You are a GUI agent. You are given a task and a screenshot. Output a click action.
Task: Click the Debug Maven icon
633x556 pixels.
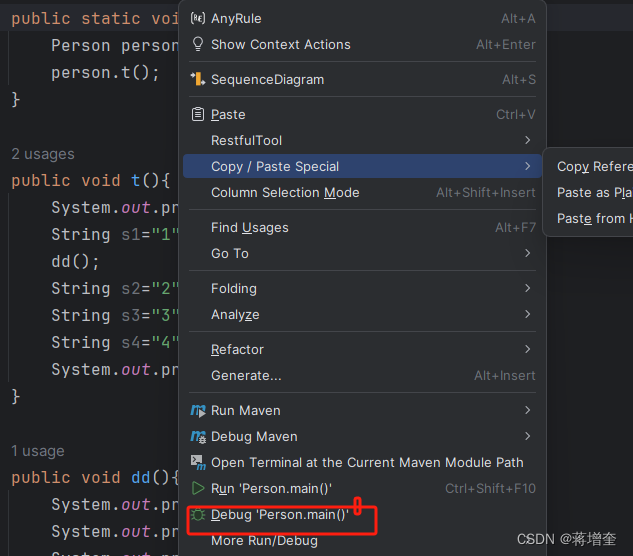tap(198, 436)
